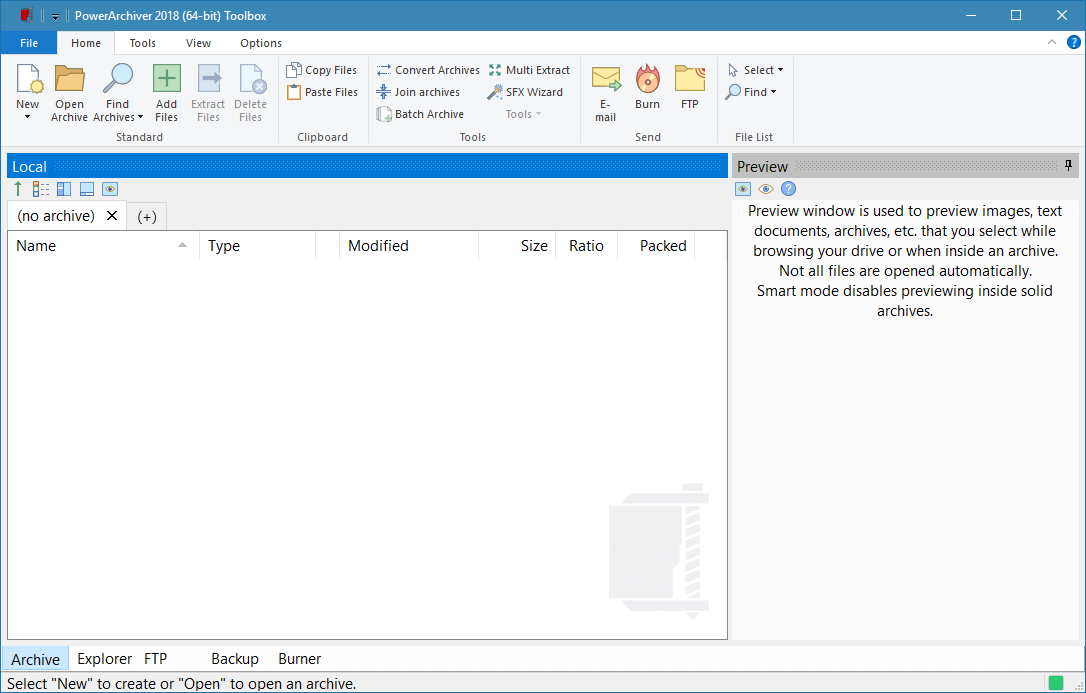Click the Add Files plus icon
This screenshot has height=693, width=1086.
[166, 79]
